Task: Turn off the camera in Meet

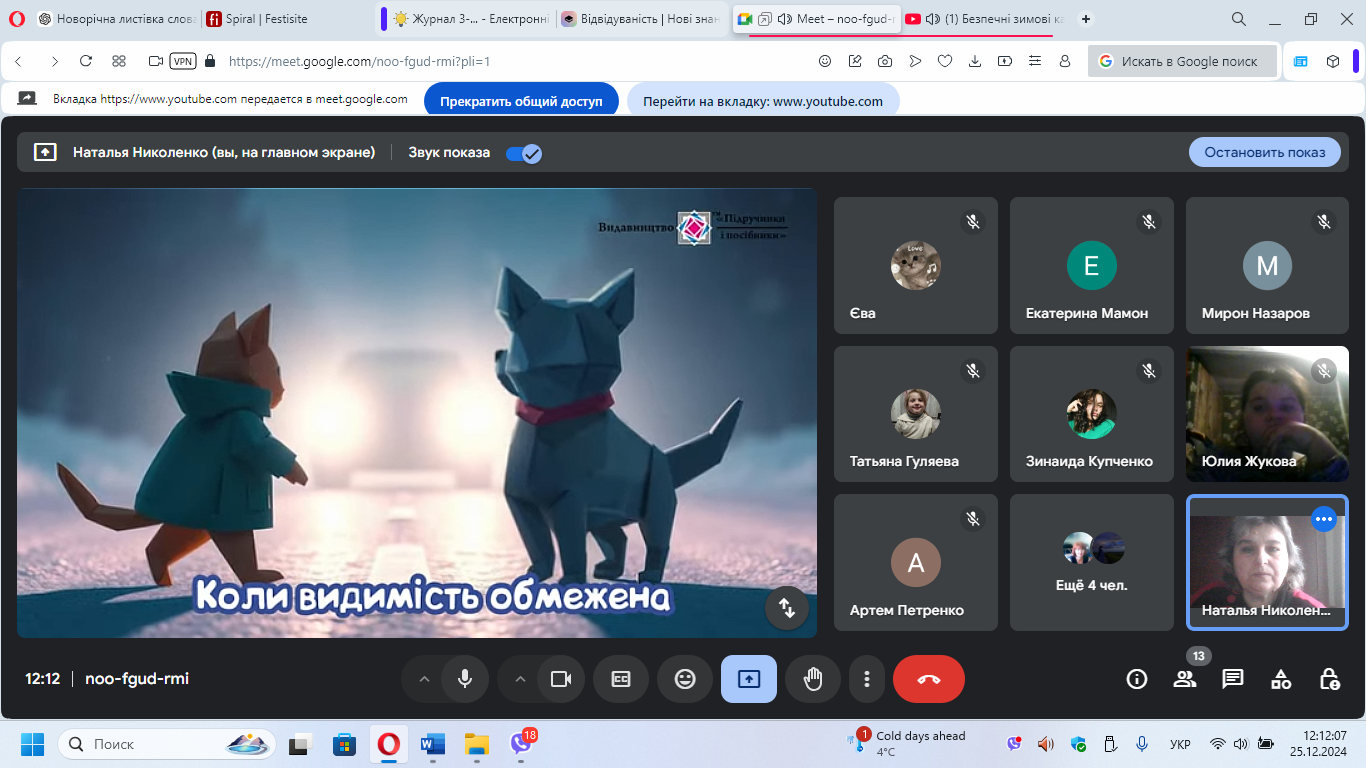Action: (561, 679)
